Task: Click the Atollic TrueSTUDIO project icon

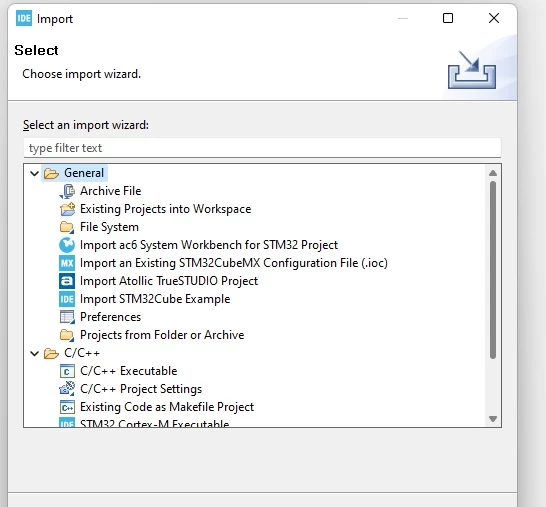Action: tap(67, 281)
